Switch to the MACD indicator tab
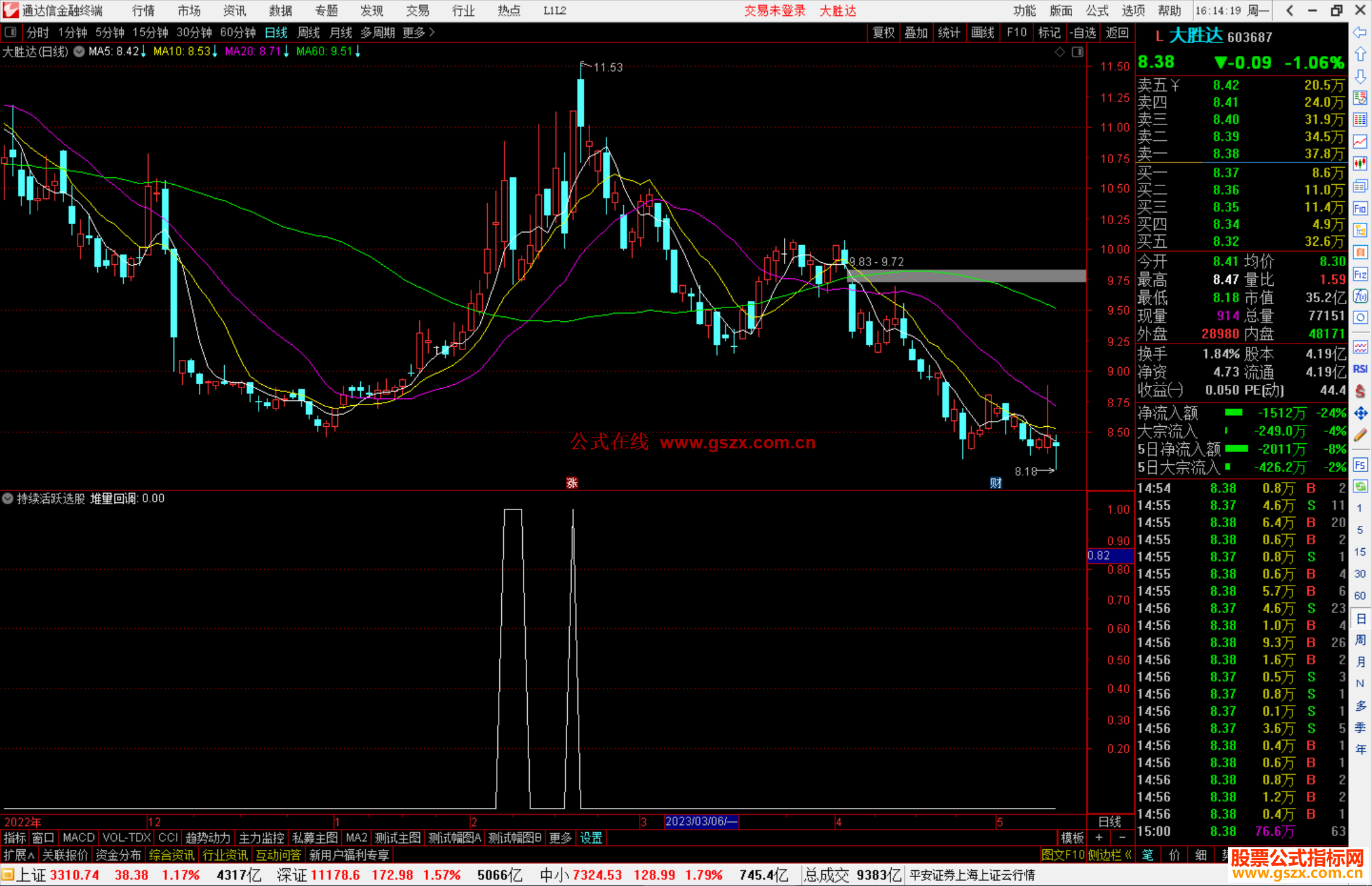The height and width of the screenshot is (886, 1372). (x=79, y=838)
